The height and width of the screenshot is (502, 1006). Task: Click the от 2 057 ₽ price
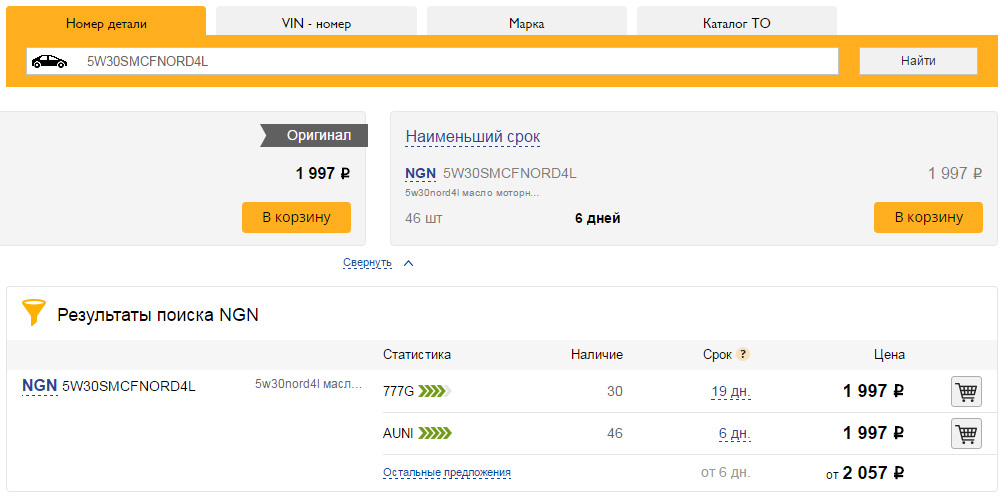[865, 474]
